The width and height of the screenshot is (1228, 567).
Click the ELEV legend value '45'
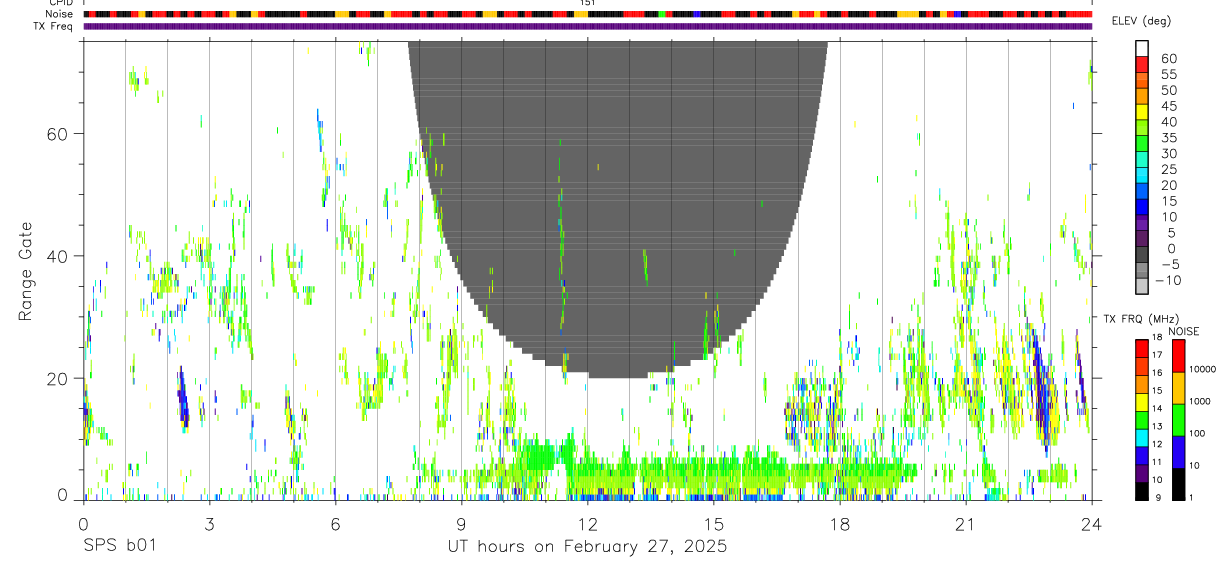(1168, 106)
